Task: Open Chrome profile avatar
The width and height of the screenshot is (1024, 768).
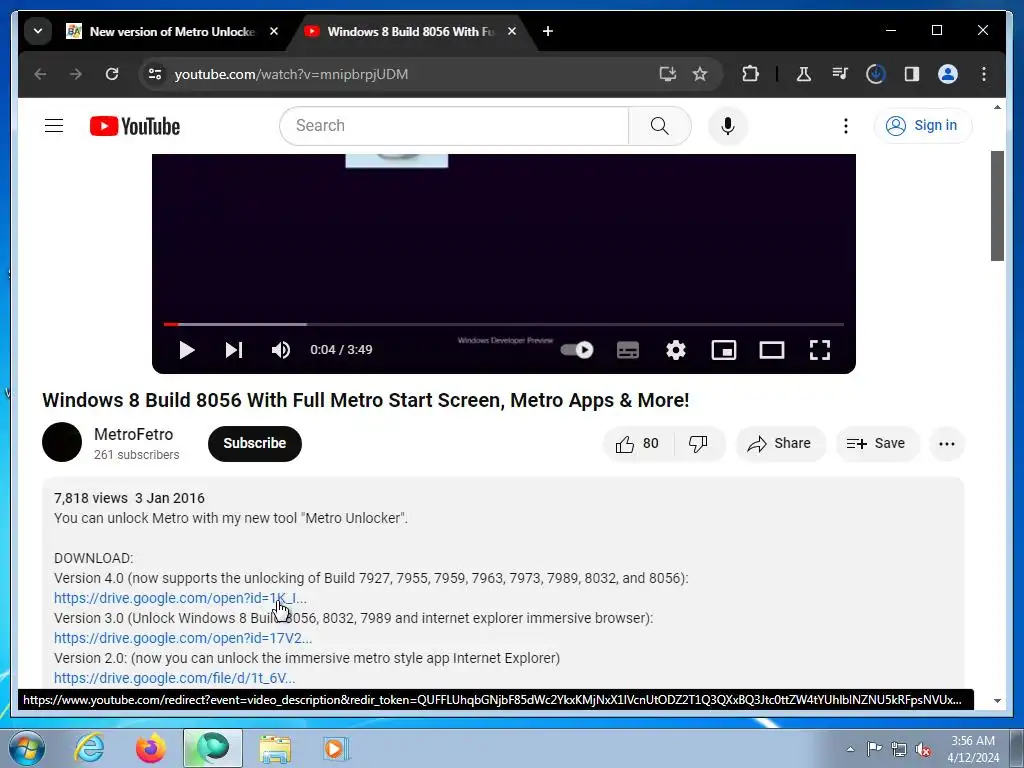Action: tap(948, 74)
